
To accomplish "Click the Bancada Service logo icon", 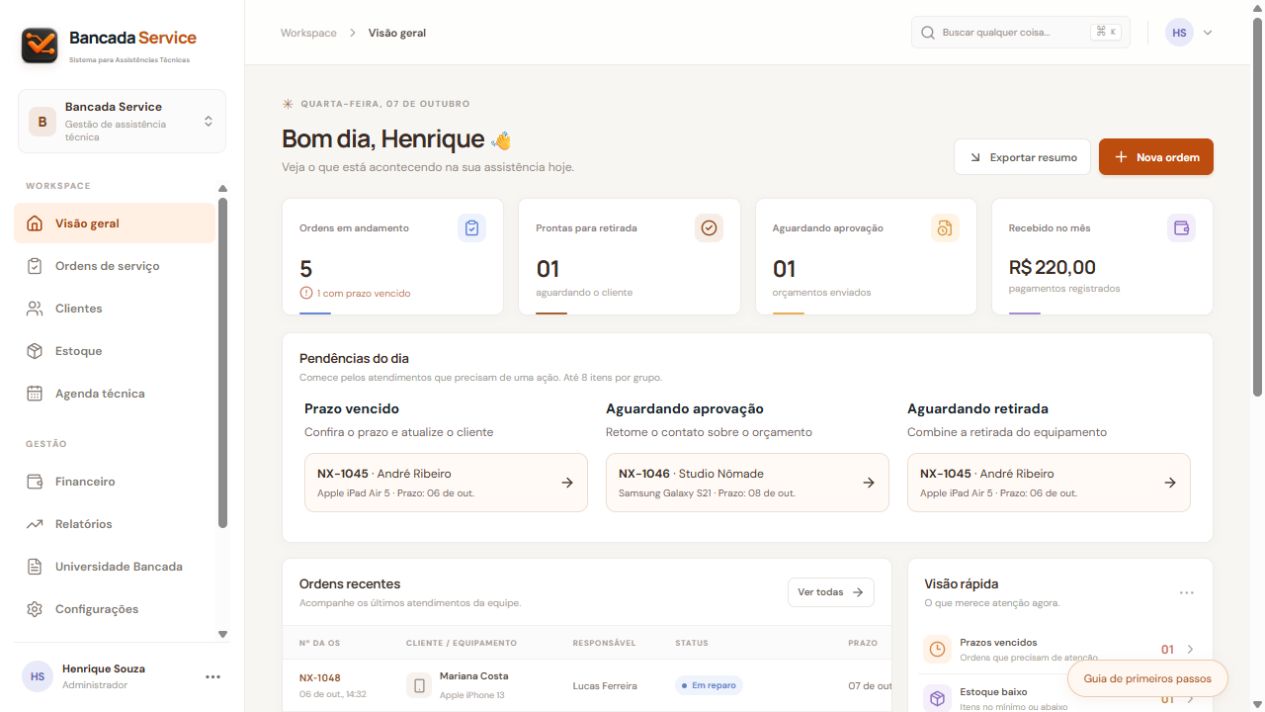I will pyautogui.click(x=40, y=45).
